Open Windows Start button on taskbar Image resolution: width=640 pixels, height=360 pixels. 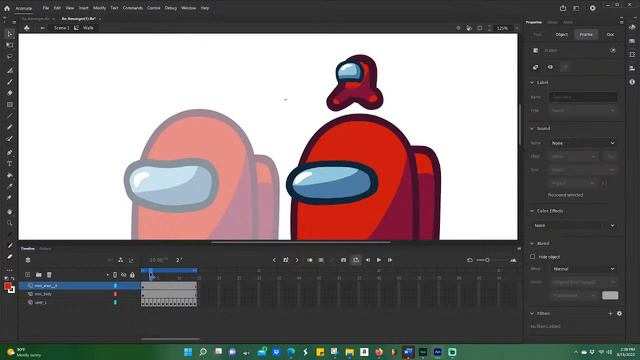coord(188,352)
